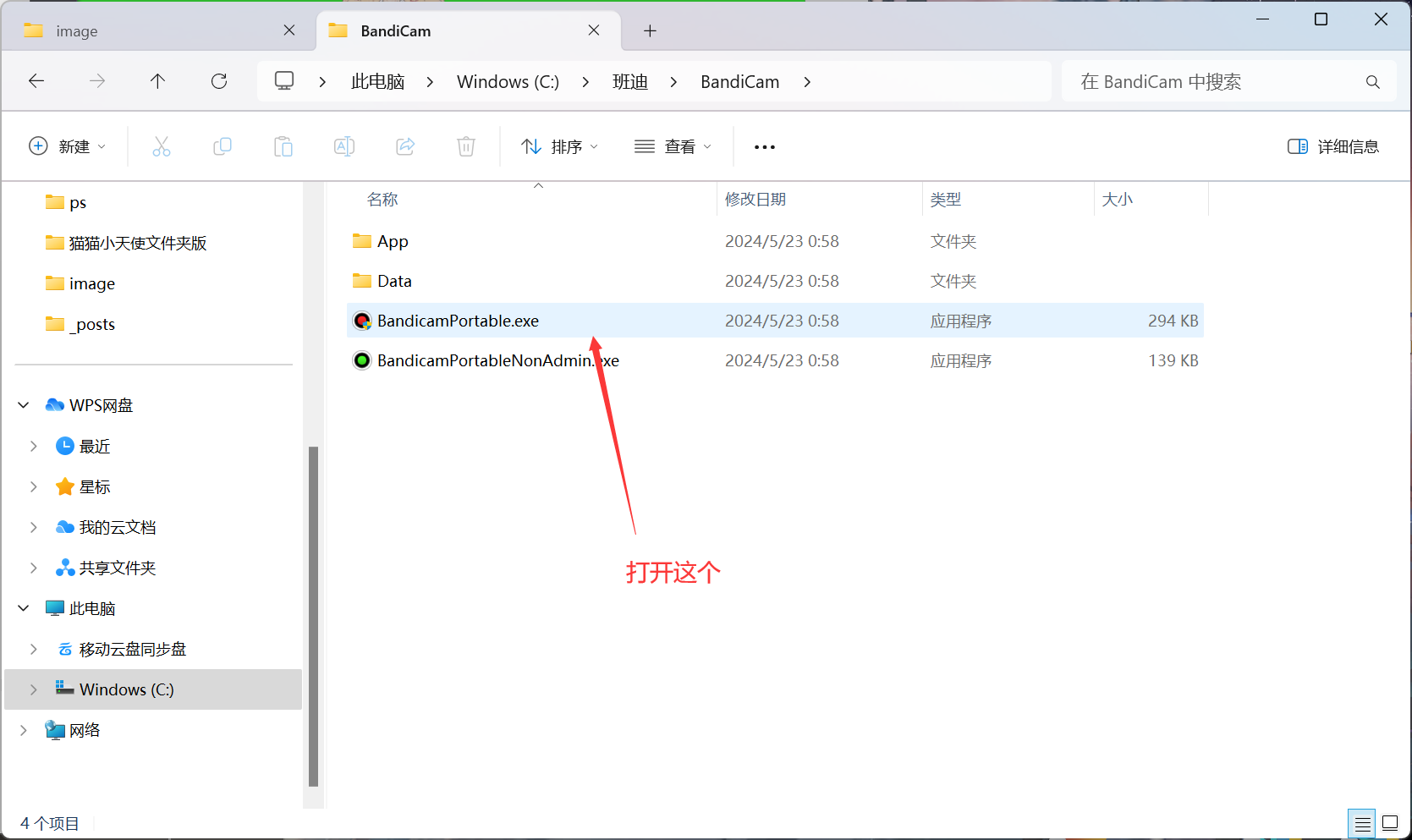Expand the 移动云盘同步盘 tree node
The image size is (1412, 840).
pyautogui.click(x=33, y=649)
